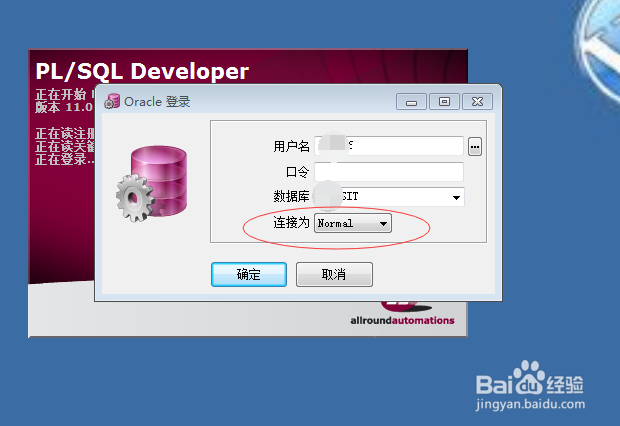Open the ellipsis button beside 用户名 field

pyautogui.click(x=475, y=147)
